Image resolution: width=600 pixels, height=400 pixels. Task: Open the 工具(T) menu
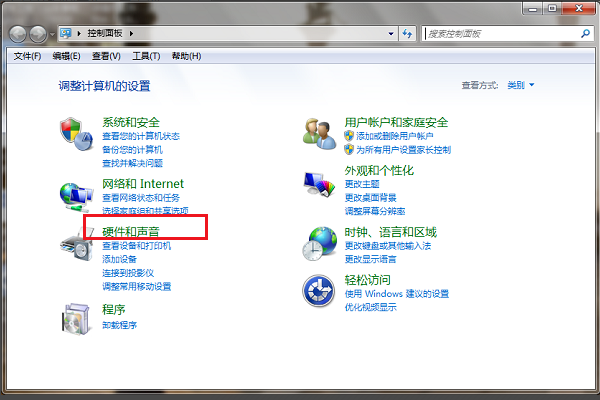pos(146,56)
